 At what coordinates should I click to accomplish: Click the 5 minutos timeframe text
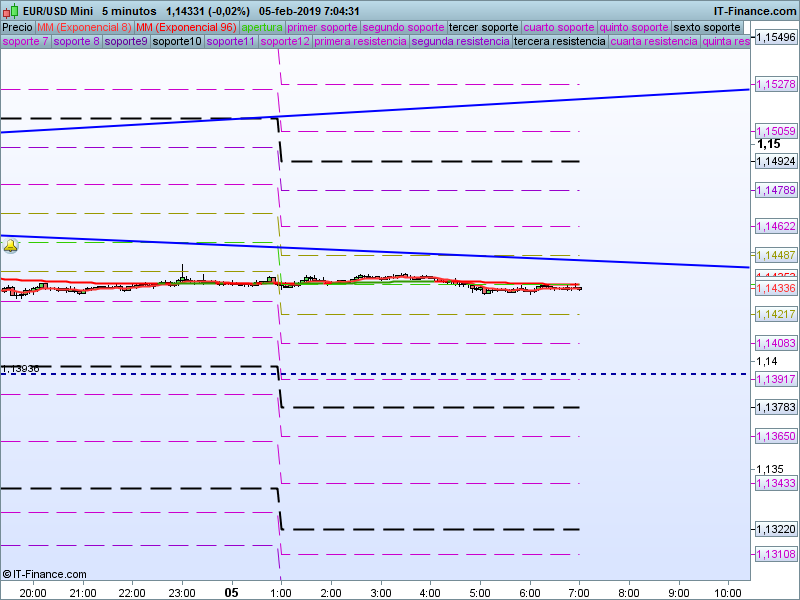click(x=129, y=11)
